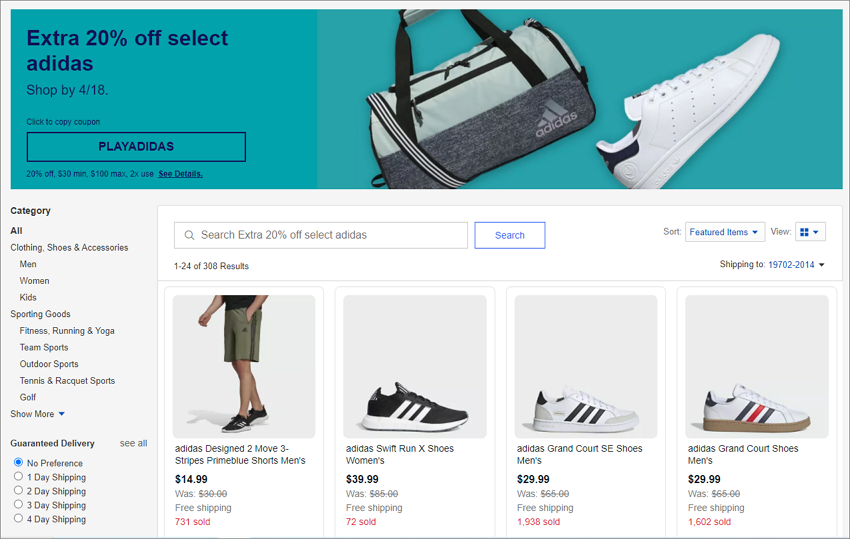The image size is (850, 539).
Task: Select 3 Day Shipping option
Action: pyautogui.click(x=18, y=505)
